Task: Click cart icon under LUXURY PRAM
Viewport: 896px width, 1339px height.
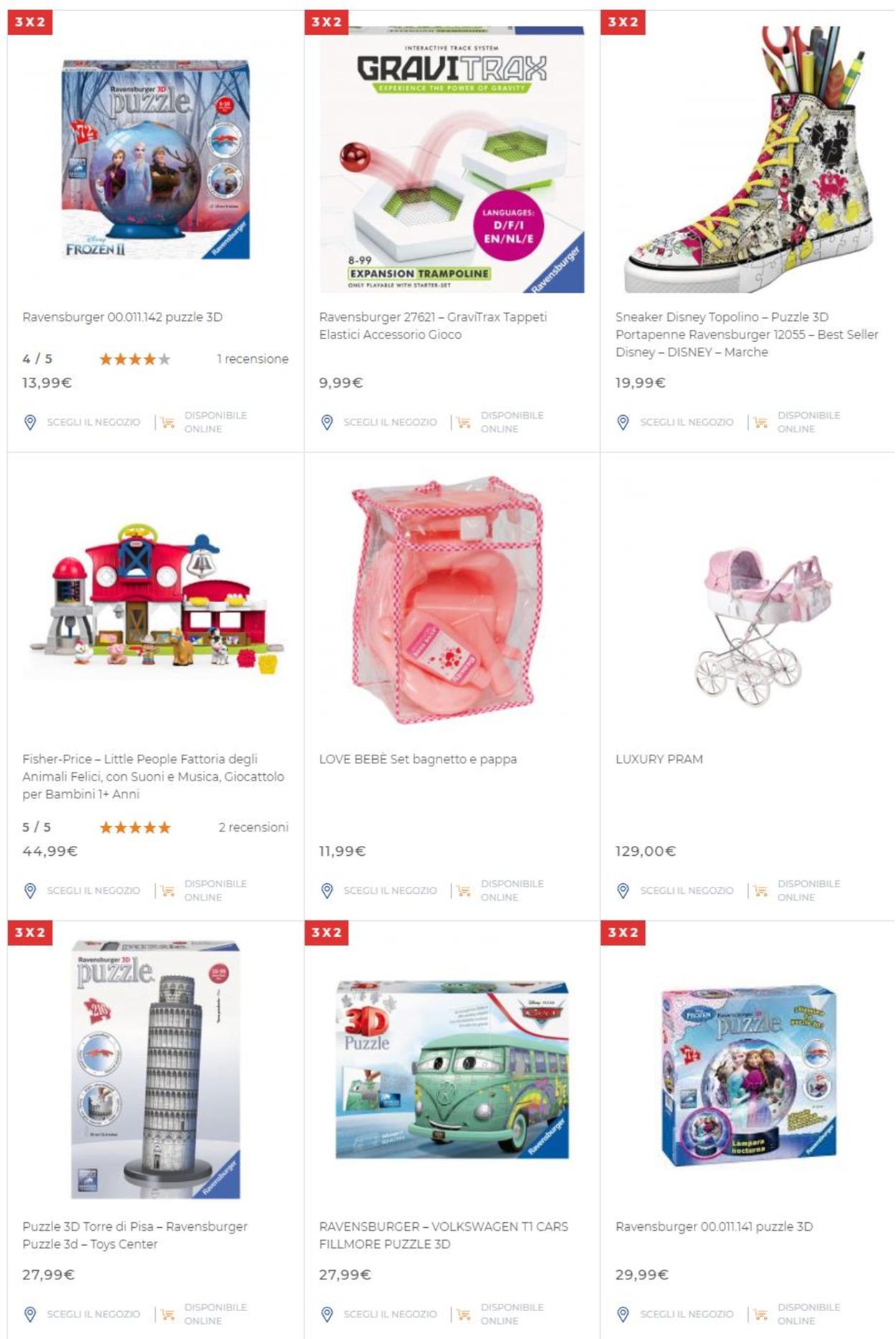Action: coord(761,891)
